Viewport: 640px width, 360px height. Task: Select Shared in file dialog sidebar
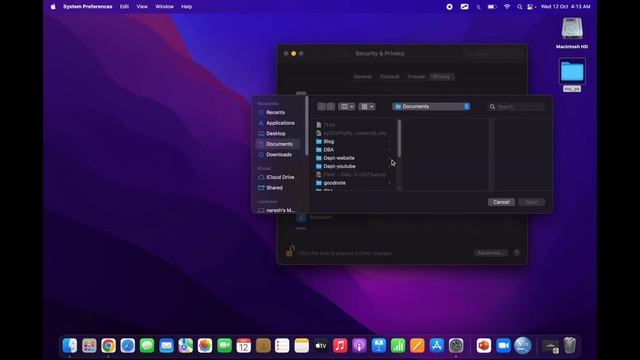coord(278,188)
